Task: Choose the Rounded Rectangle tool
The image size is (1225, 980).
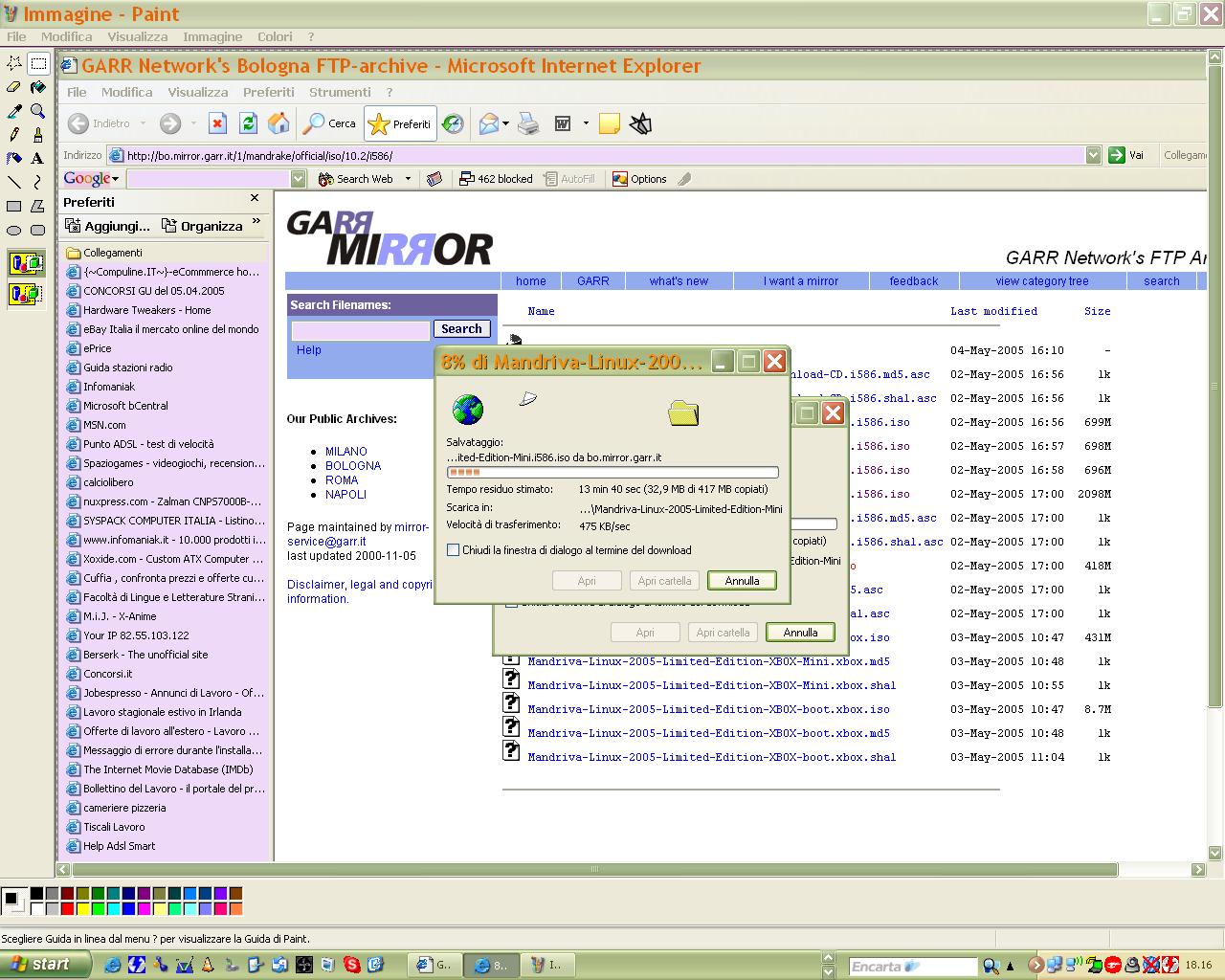Action: point(38,230)
